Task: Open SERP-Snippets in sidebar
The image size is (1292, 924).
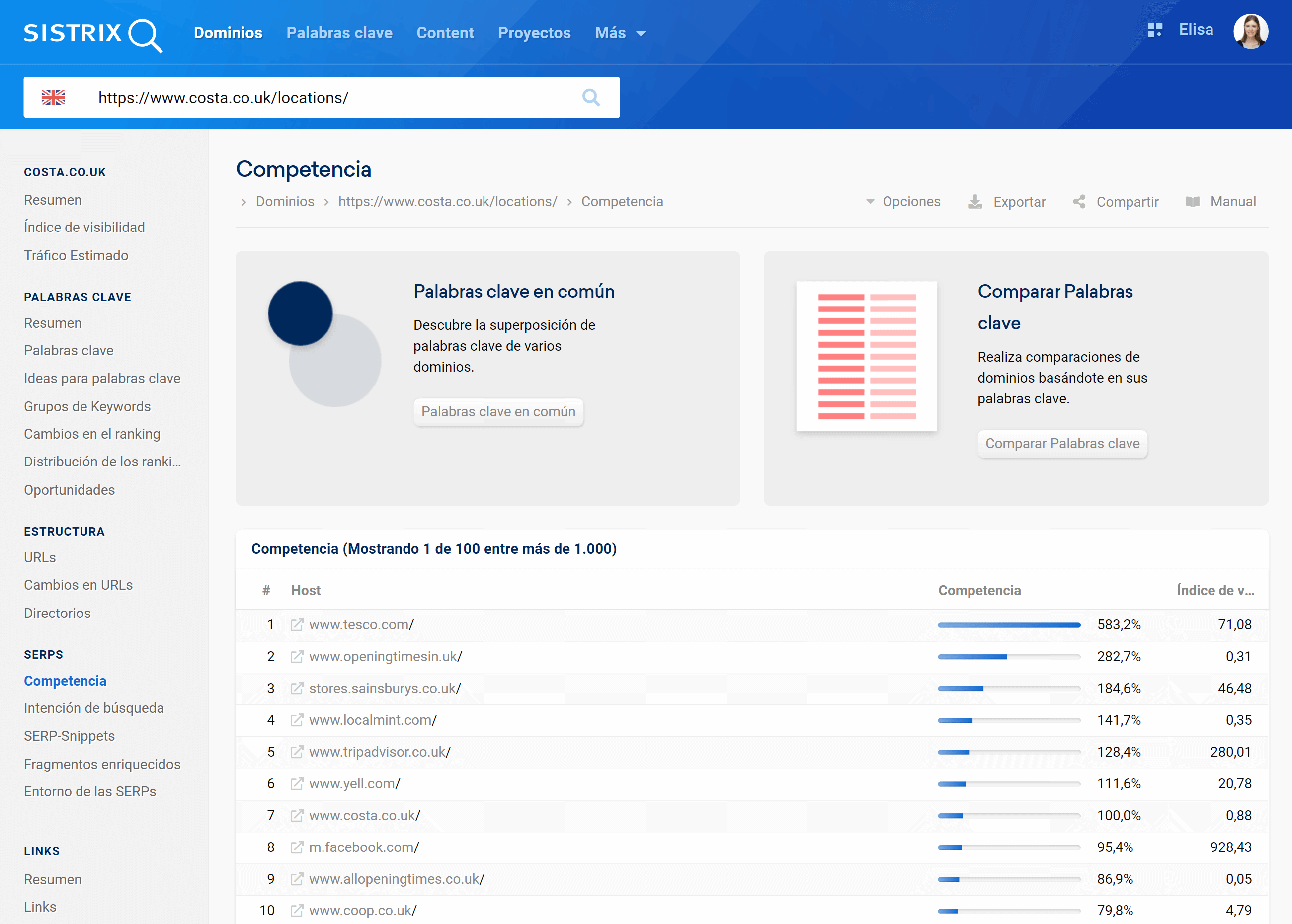Action: click(69, 736)
